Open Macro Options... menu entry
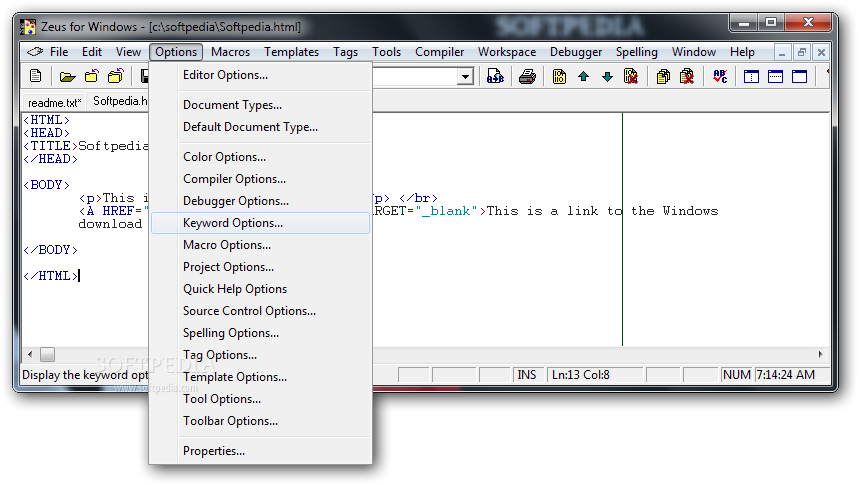The width and height of the screenshot is (859, 485). click(x=261, y=245)
